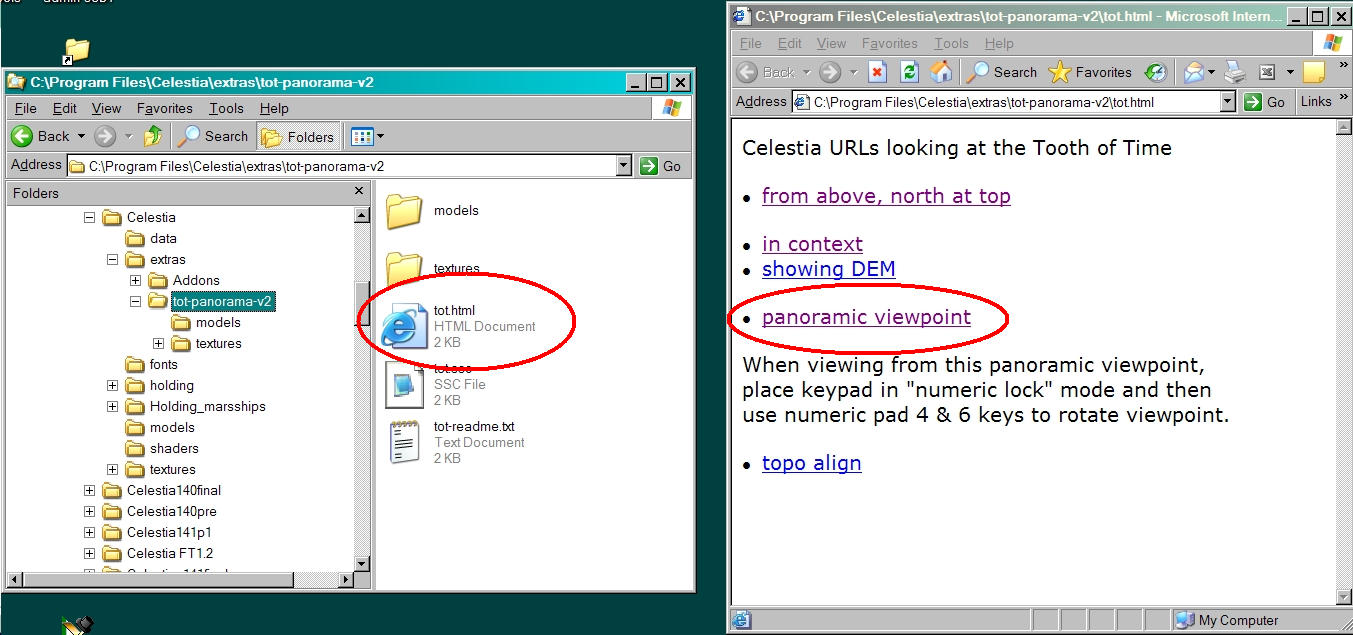Viewport: 1353px width, 635px height.
Task: Open the Edit menu in Internet Explorer
Action: [x=790, y=43]
